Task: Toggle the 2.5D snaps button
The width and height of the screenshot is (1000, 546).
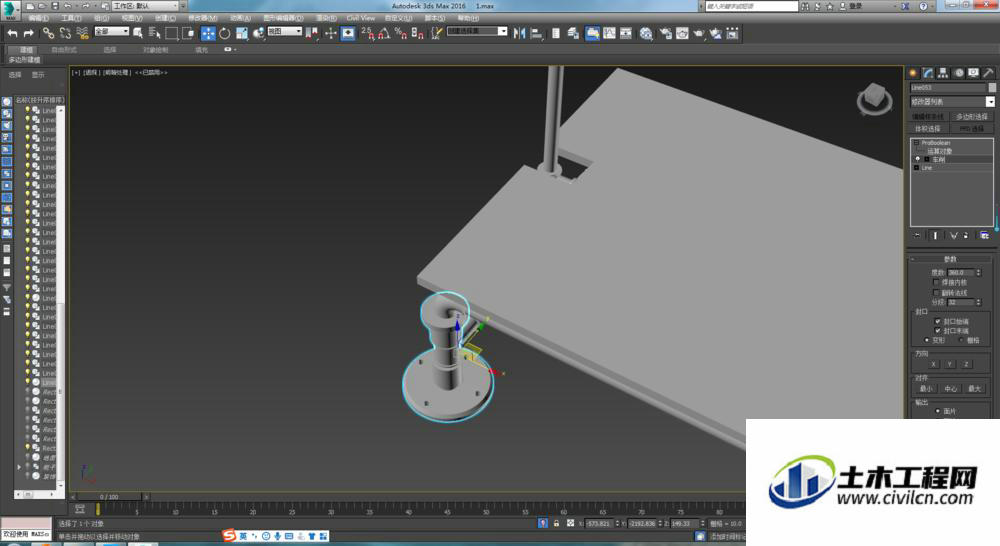Action: [368, 33]
